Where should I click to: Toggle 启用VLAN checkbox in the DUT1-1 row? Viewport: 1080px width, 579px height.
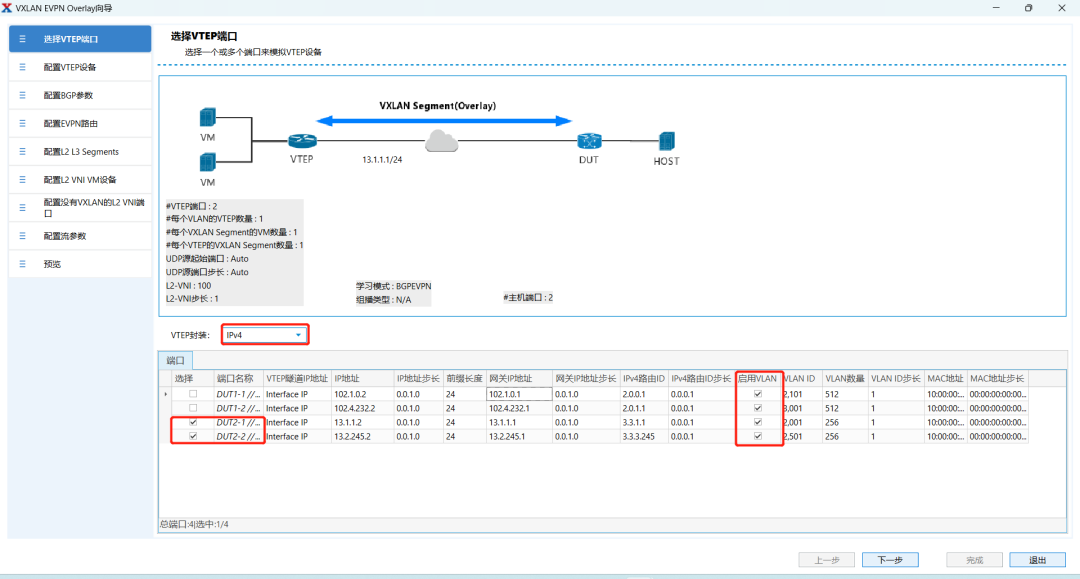click(x=758, y=394)
